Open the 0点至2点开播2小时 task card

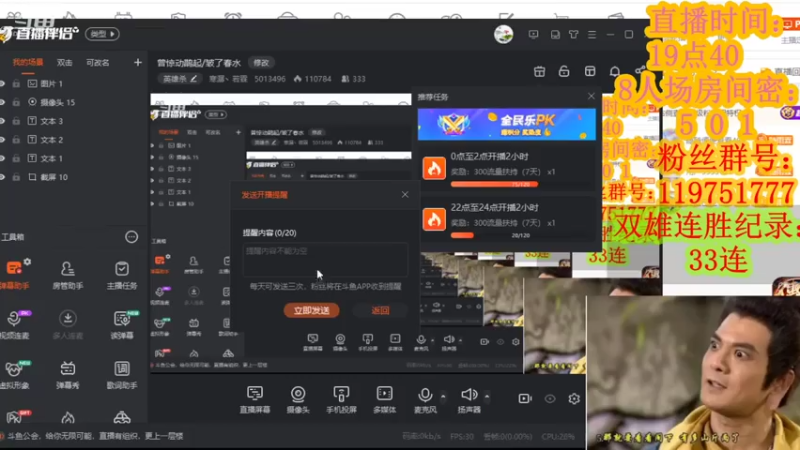pyautogui.click(x=507, y=168)
